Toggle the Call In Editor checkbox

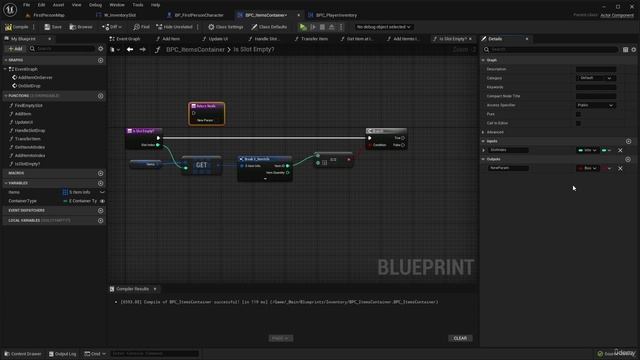click(578, 123)
